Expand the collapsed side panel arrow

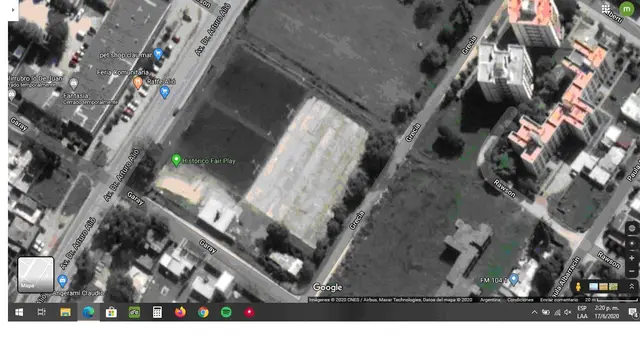click(x=13, y=9)
